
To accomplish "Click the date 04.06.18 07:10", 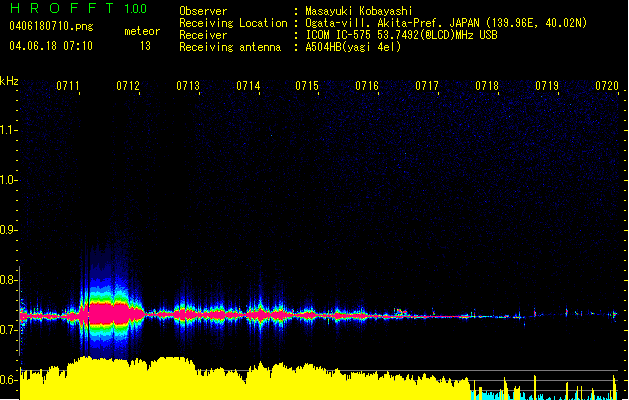I will click(x=51, y=46).
